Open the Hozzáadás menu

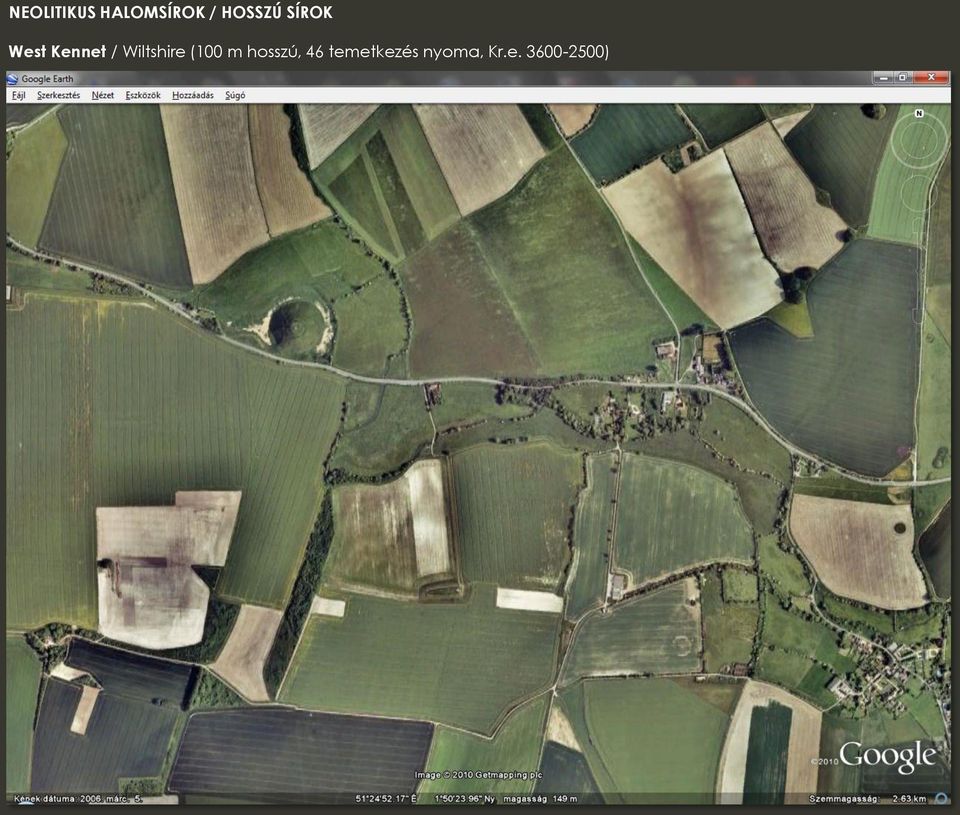click(193, 96)
